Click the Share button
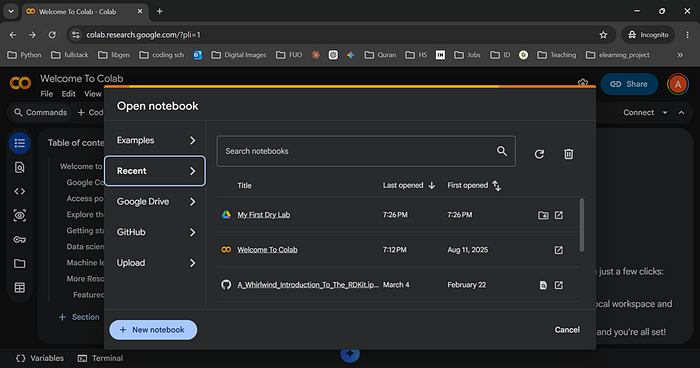The height and width of the screenshot is (368, 700). pyautogui.click(x=629, y=84)
